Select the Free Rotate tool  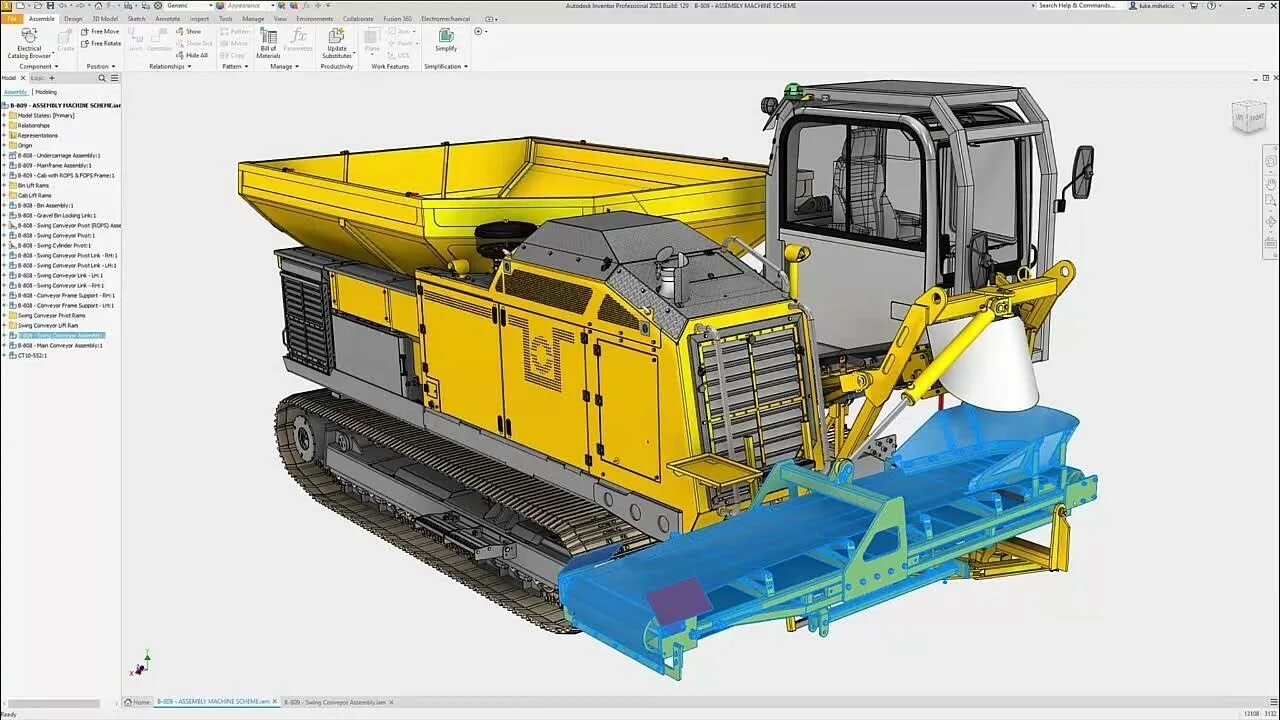click(x=101, y=43)
